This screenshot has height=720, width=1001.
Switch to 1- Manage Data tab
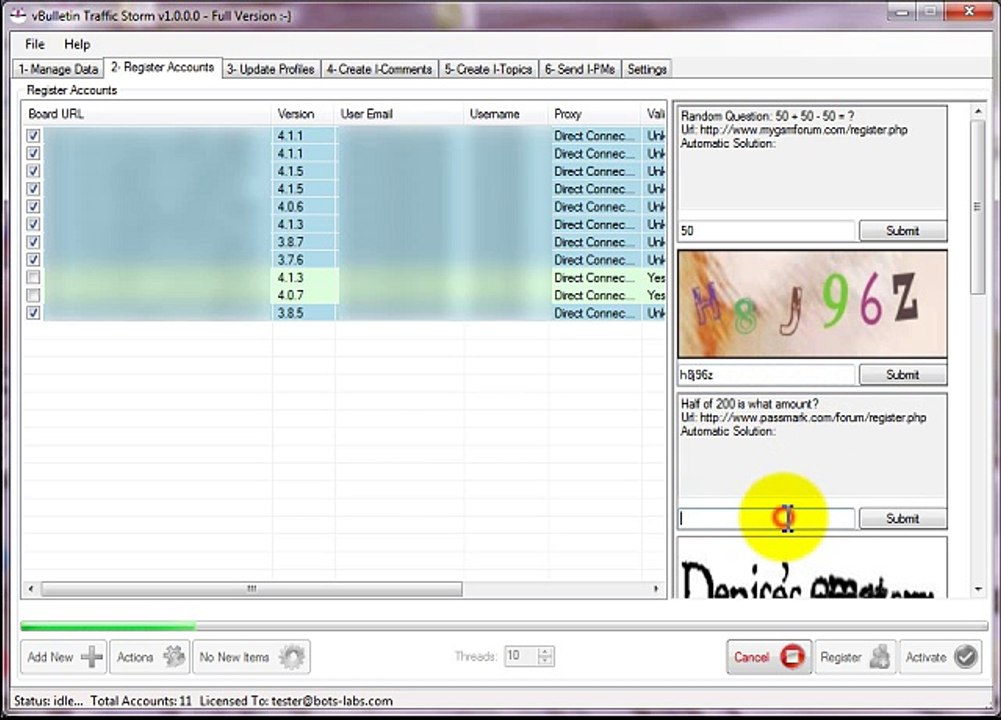[58, 69]
